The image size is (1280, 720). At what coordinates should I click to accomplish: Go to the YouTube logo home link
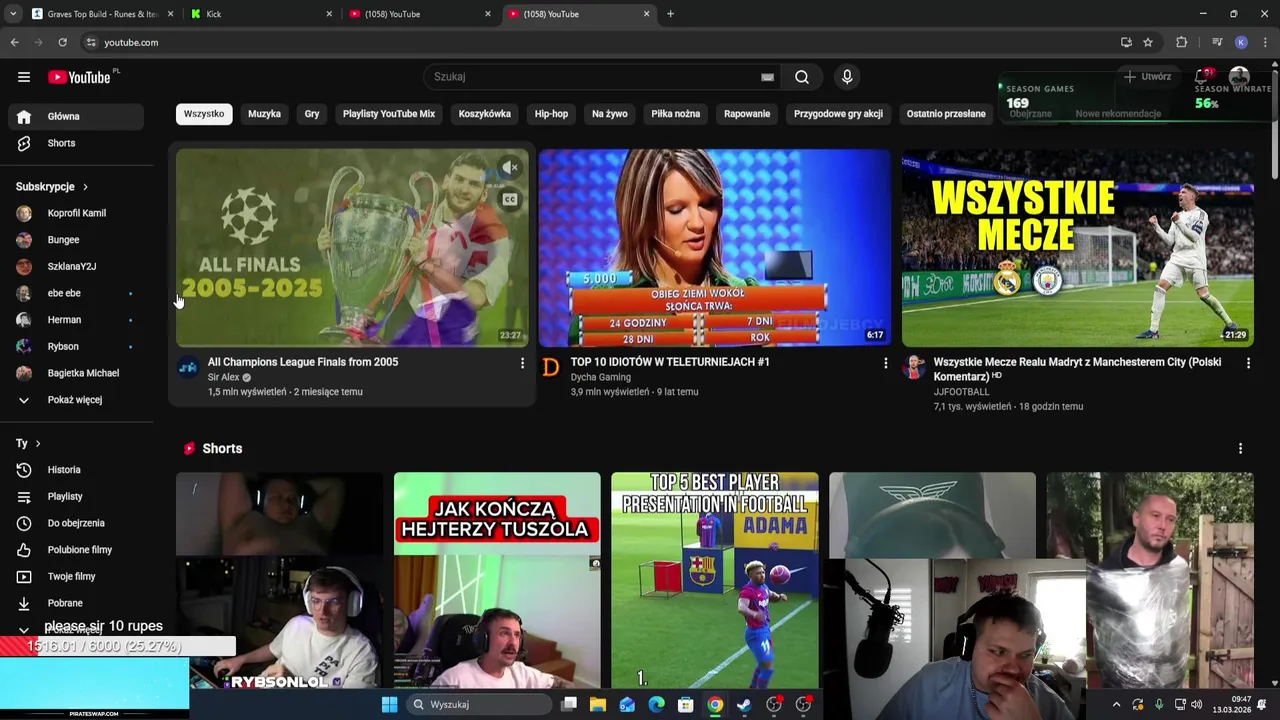click(79, 77)
